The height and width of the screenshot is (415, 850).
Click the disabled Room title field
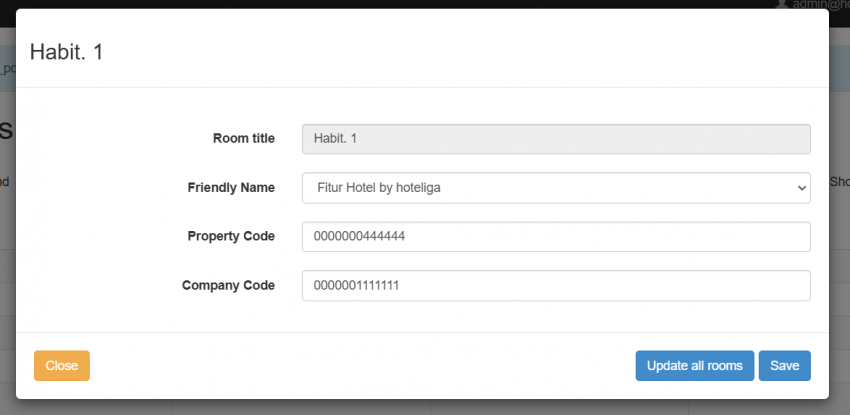[555, 138]
